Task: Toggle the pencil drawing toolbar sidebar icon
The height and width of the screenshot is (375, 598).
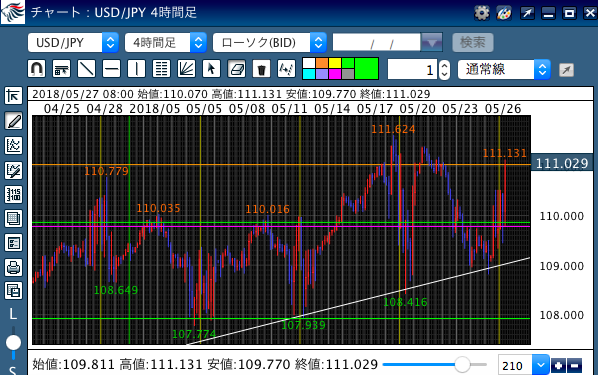Action: pyautogui.click(x=13, y=121)
